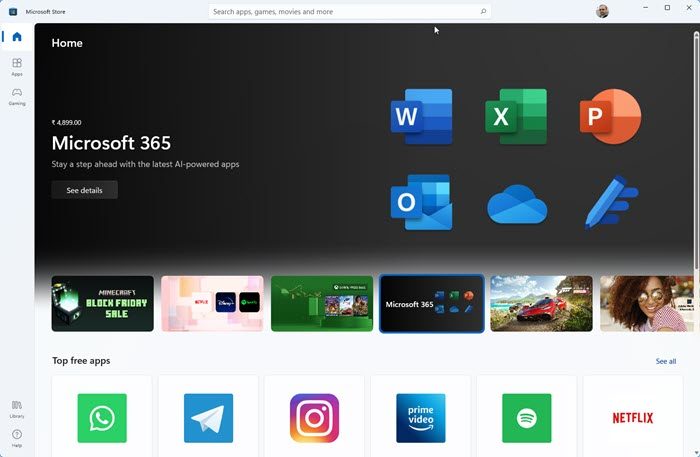Click the OneDrive cloud icon in banner
Viewport: 700px width, 457px height.
(x=517, y=204)
